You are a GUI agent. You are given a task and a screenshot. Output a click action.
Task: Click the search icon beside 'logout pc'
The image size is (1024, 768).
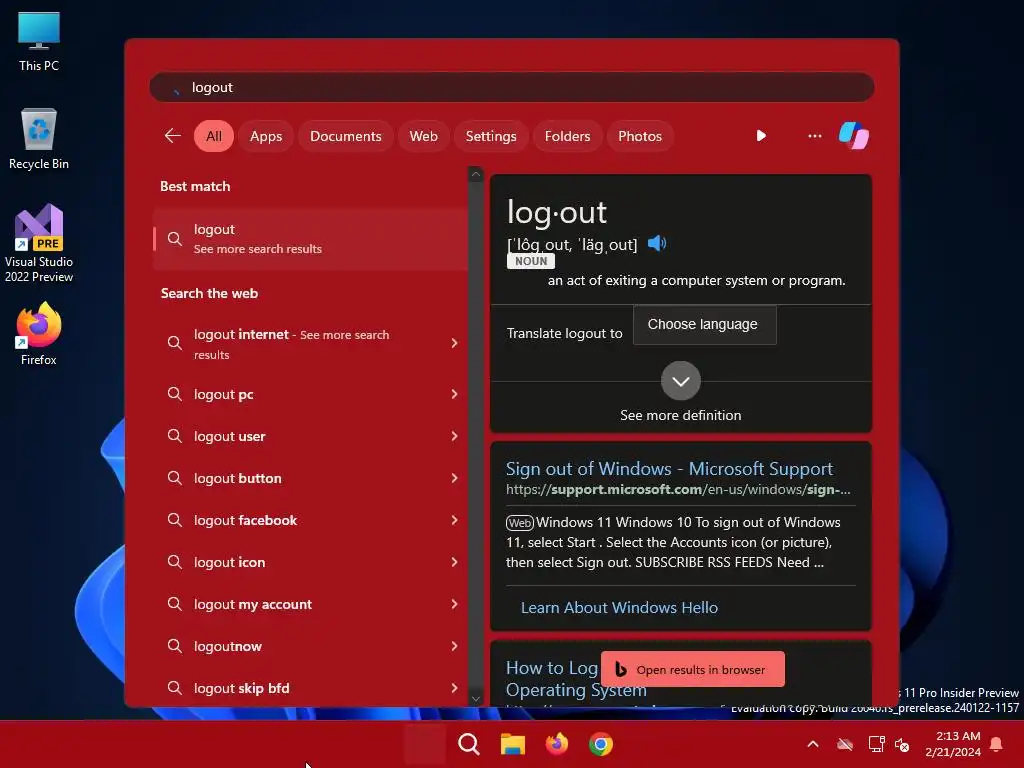coord(174,394)
